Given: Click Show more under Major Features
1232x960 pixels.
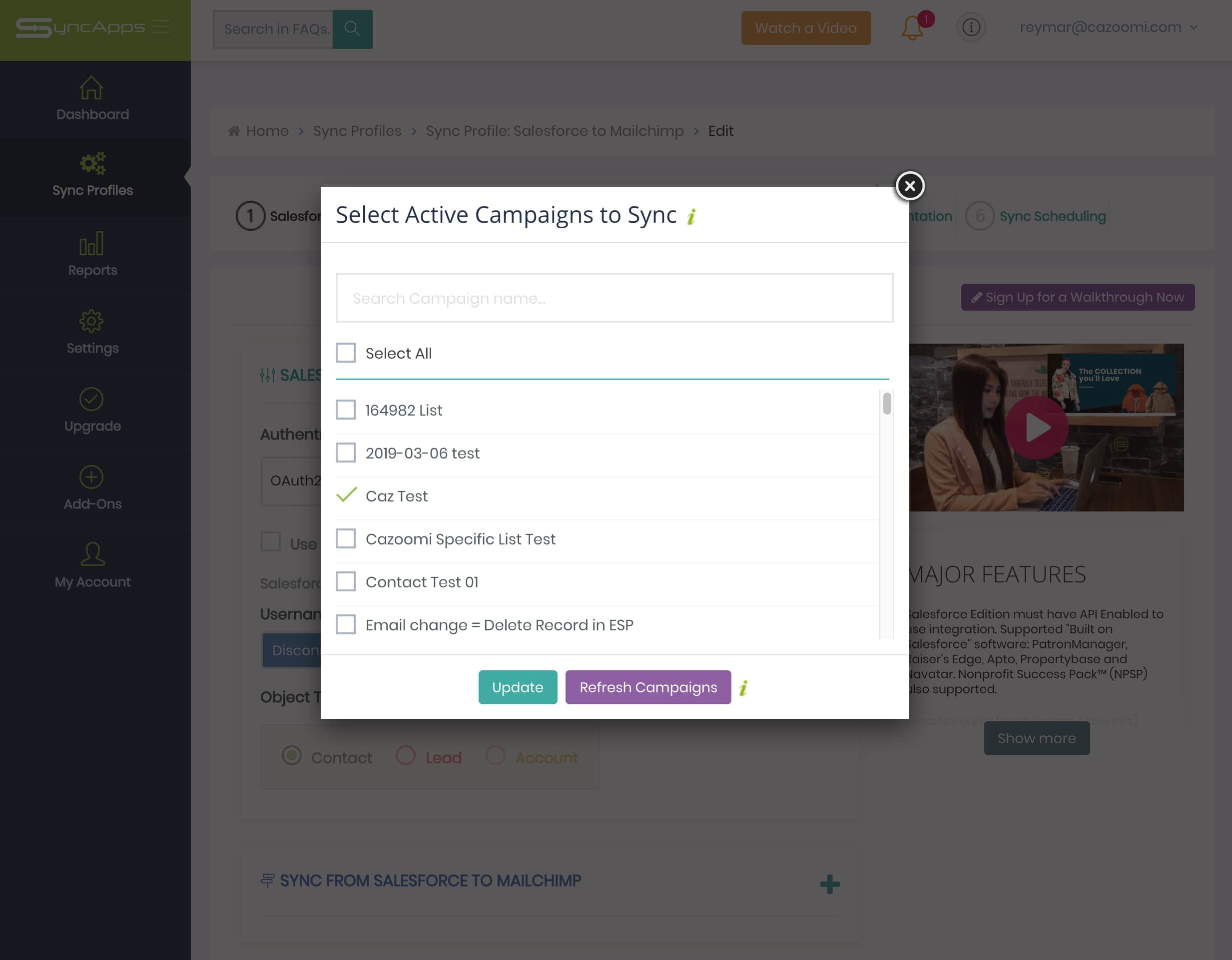Looking at the screenshot, I should [1037, 738].
